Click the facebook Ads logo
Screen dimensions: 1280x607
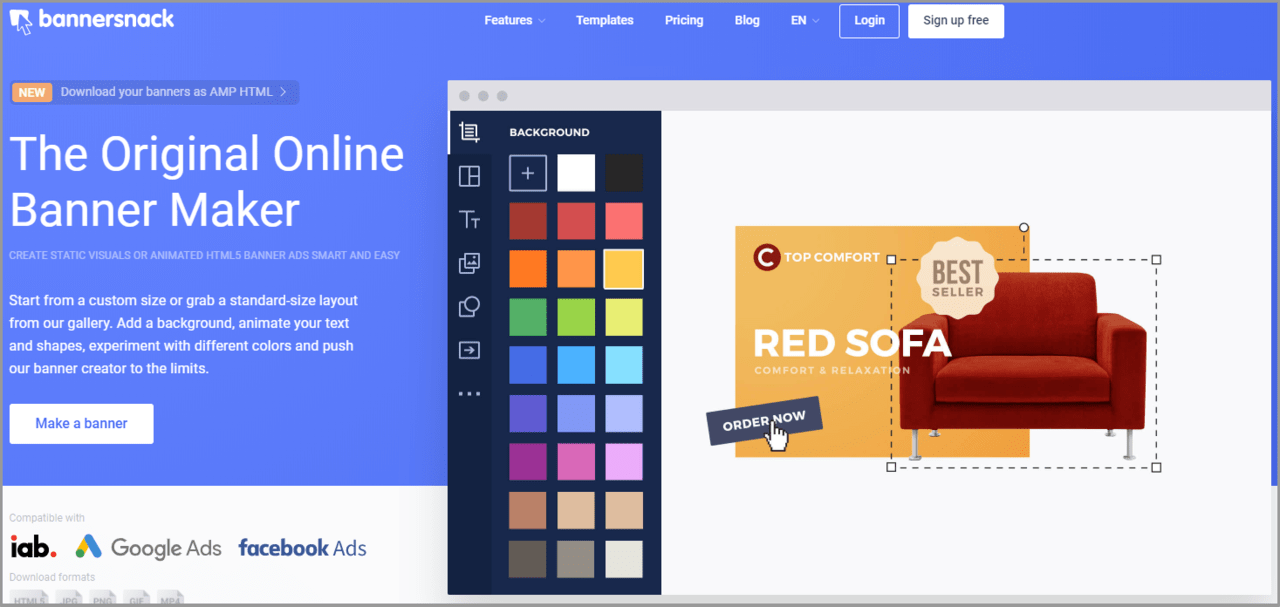click(x=302, y=548)
